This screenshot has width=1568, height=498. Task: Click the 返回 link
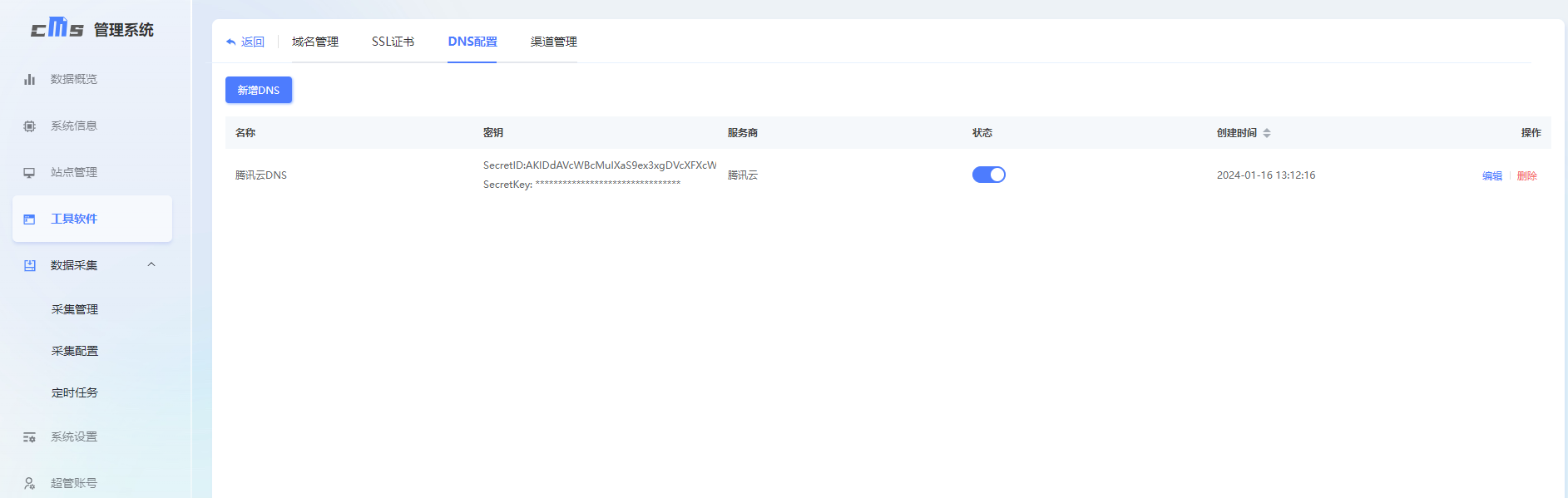click(253, 42)
